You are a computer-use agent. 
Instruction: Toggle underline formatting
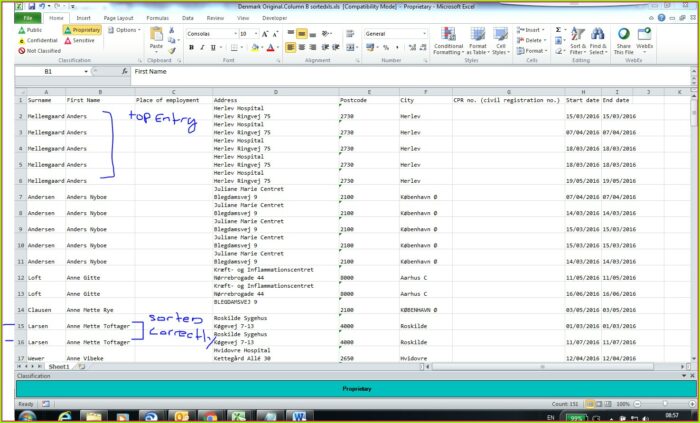[x=213, y=47]
